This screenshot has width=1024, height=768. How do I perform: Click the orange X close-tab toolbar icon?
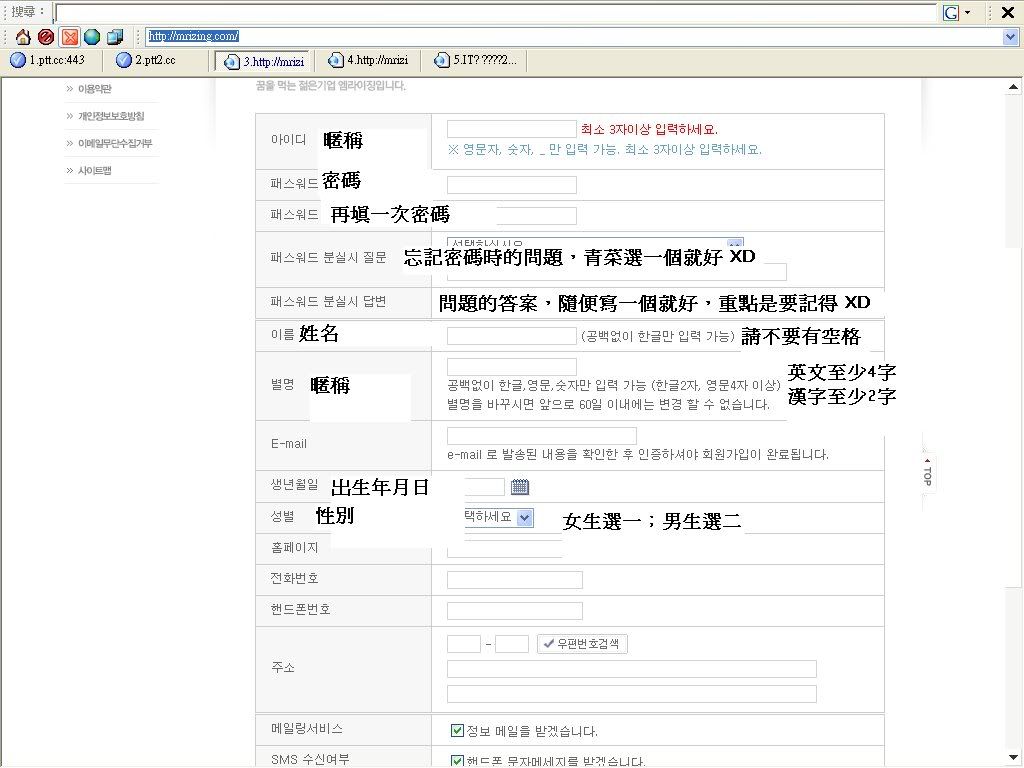69,37
